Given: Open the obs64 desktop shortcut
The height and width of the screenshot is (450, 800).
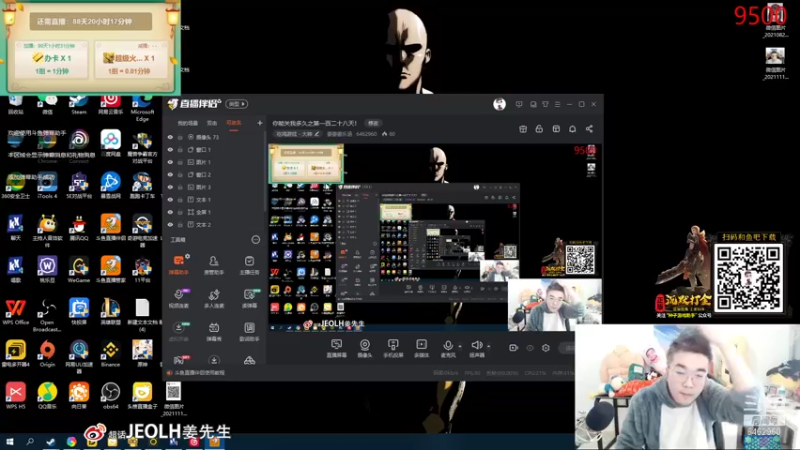Looking at the screenshot, I should click(110, 395).
